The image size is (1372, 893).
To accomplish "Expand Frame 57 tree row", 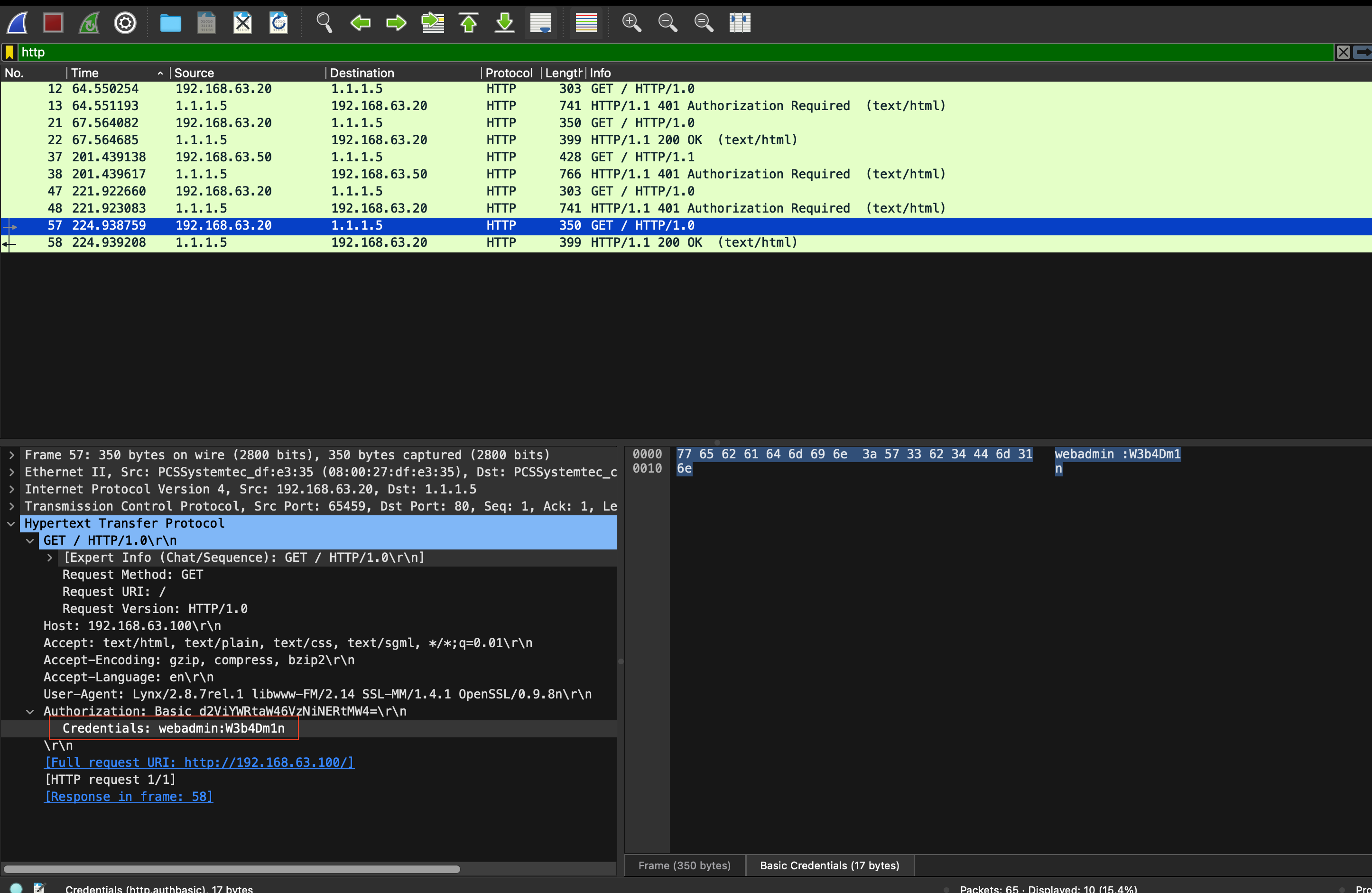I will click(11, 455).
